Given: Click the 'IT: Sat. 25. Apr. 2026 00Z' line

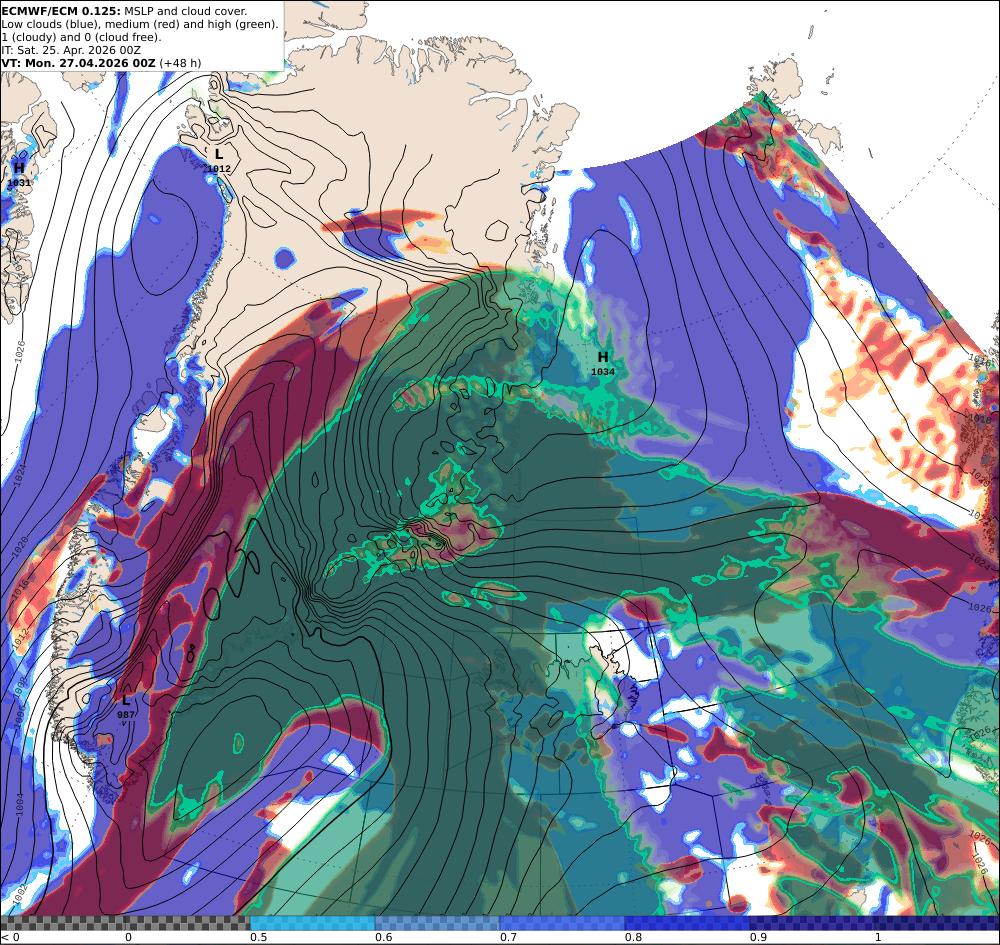Looking at the screenshot, I should (71, 50).
